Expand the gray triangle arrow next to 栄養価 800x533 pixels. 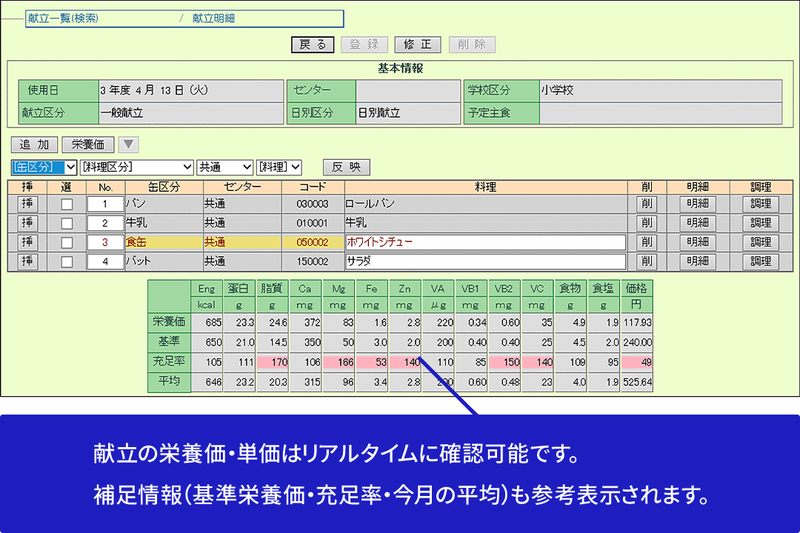tap(129, 144)
